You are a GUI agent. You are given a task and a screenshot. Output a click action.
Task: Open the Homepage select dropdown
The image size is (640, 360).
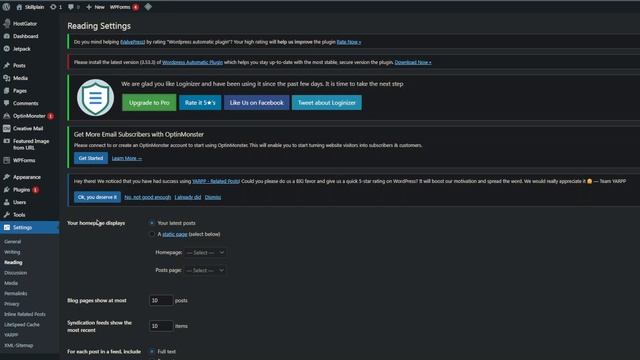205,253
